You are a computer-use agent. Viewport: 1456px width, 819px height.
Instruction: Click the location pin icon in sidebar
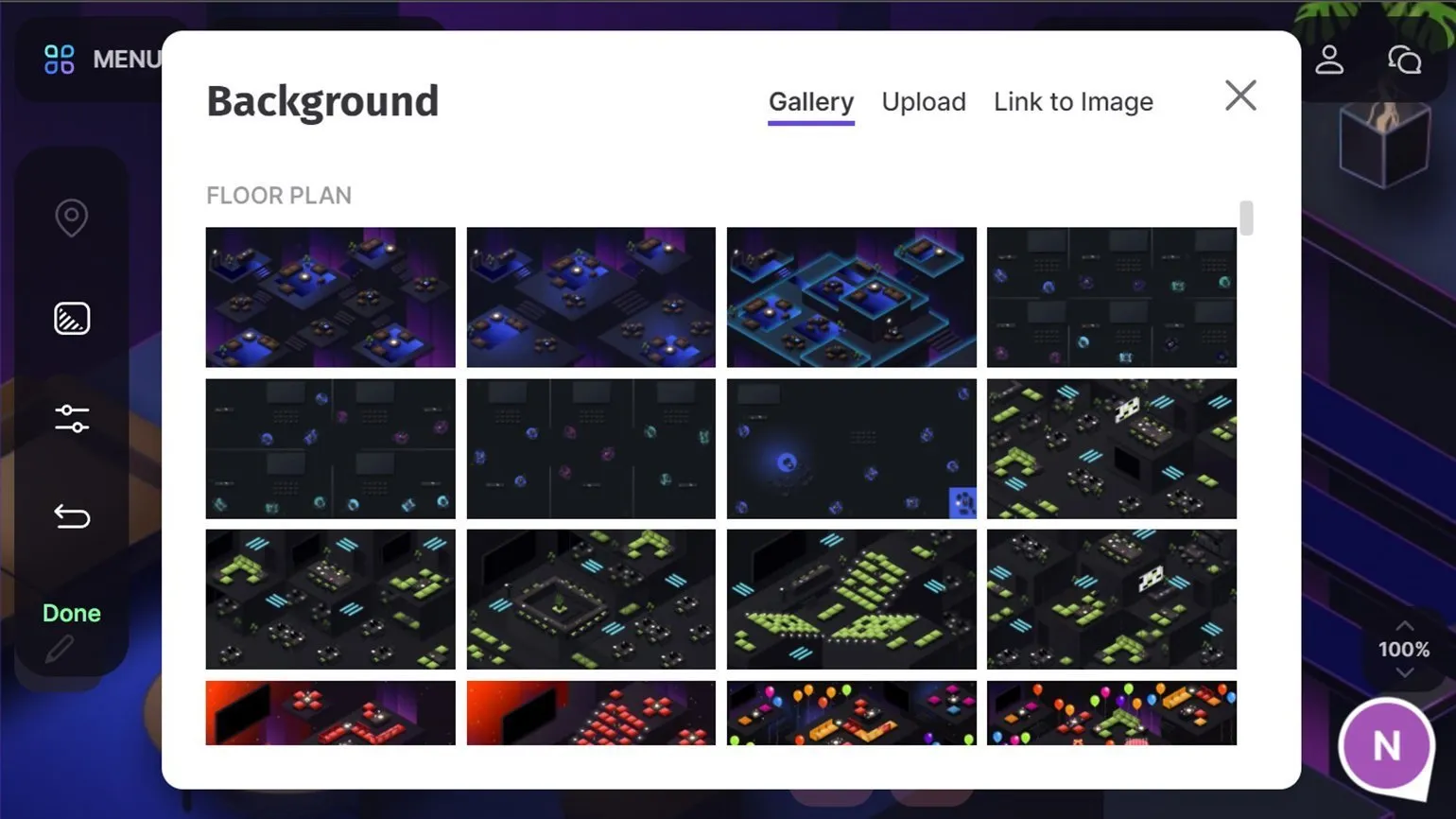point(72,218)
